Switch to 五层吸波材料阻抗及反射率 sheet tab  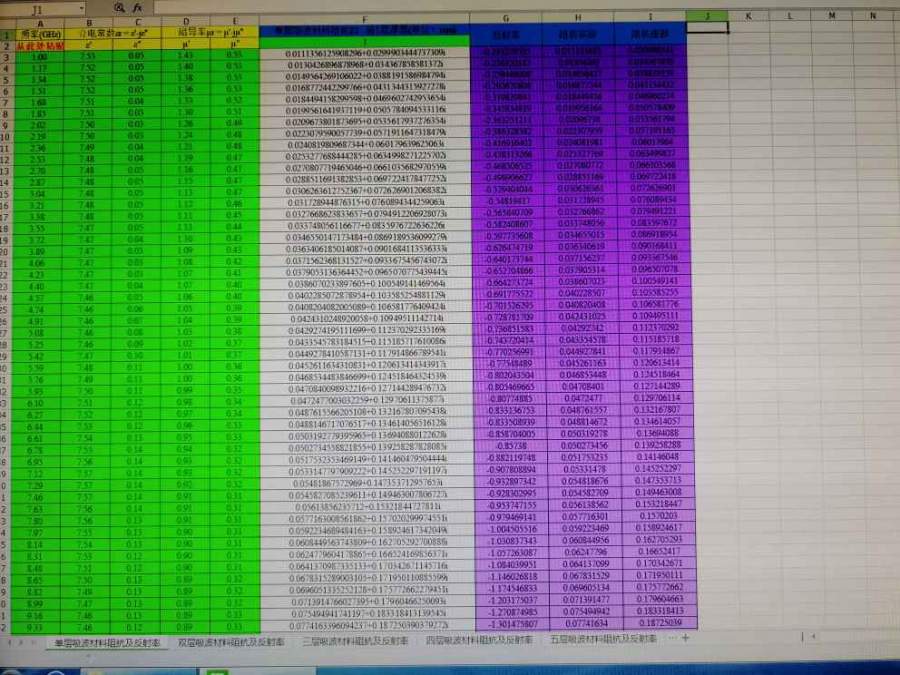[x=603, y=638]
